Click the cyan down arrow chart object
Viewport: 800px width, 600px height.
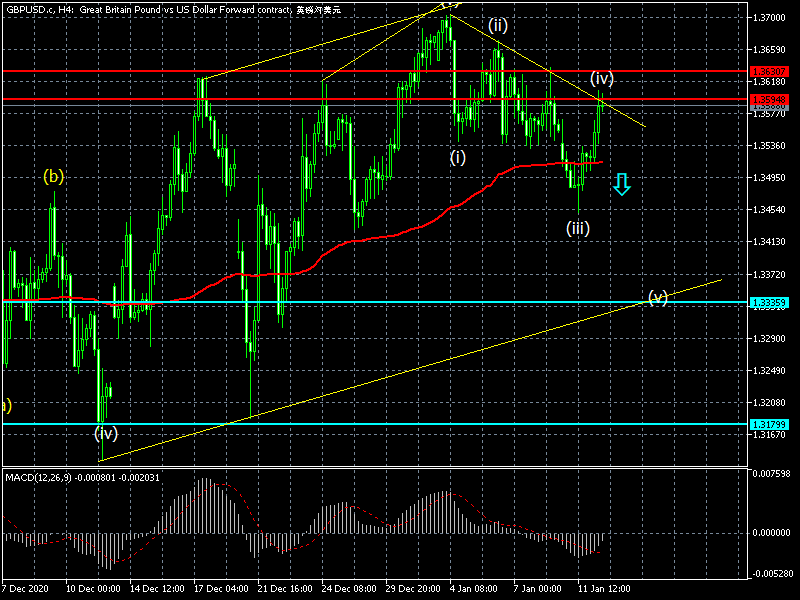pos(621,184)
